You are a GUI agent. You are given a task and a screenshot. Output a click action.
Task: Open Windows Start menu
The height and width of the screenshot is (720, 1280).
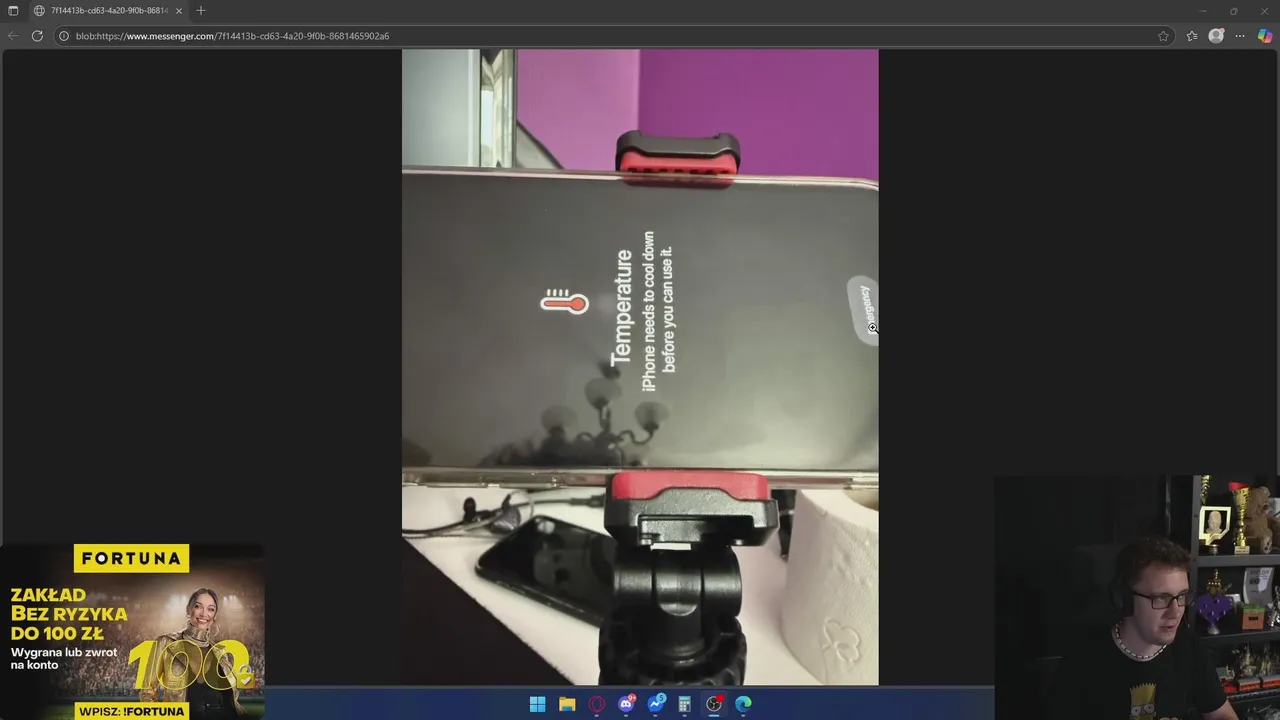click(537, 704)
